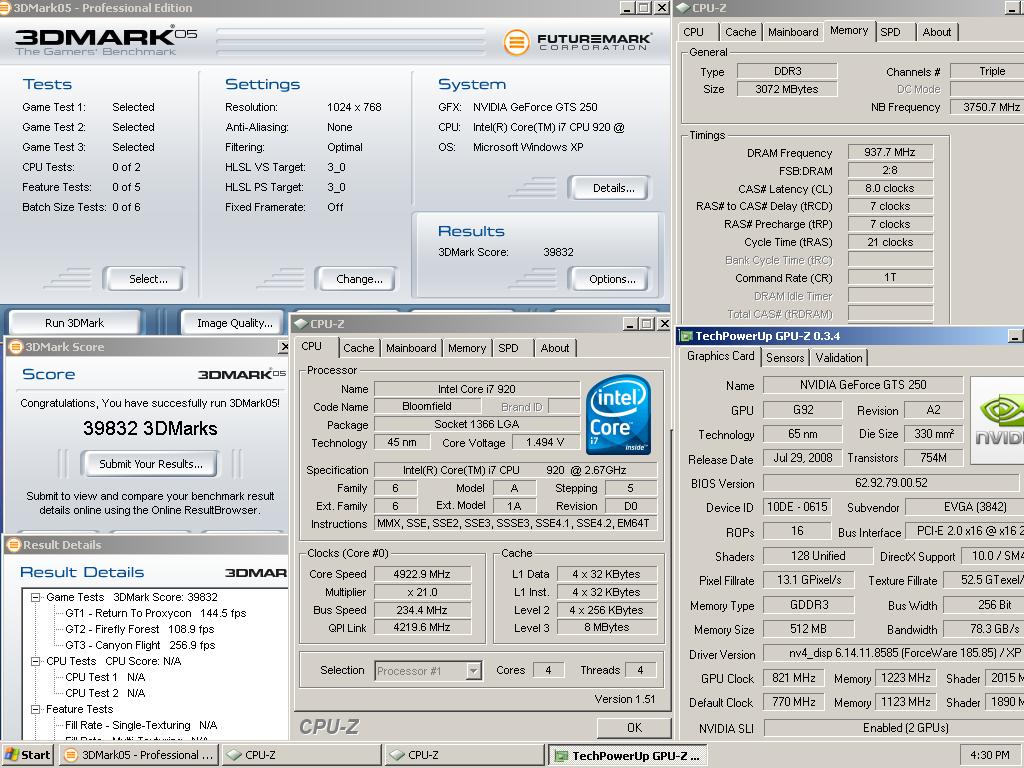This screenshot has height=768, width=1024.
Task: Click the NVIDIA logo in GPU-Z
Action: [998, 420]
